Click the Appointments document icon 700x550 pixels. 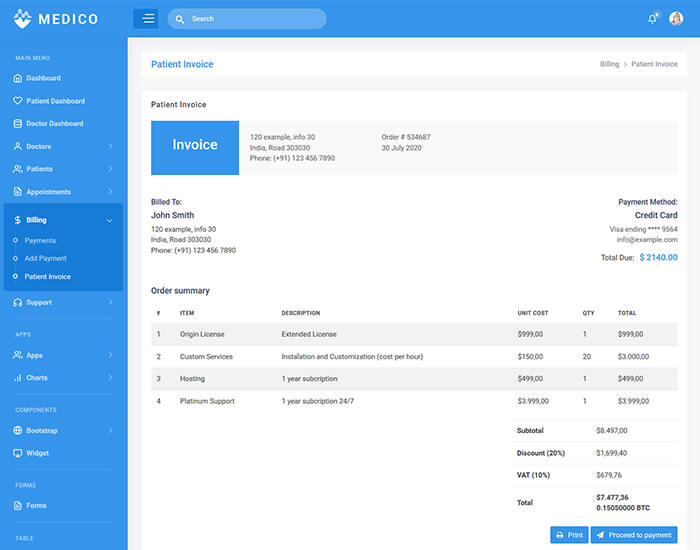point(17,192)
